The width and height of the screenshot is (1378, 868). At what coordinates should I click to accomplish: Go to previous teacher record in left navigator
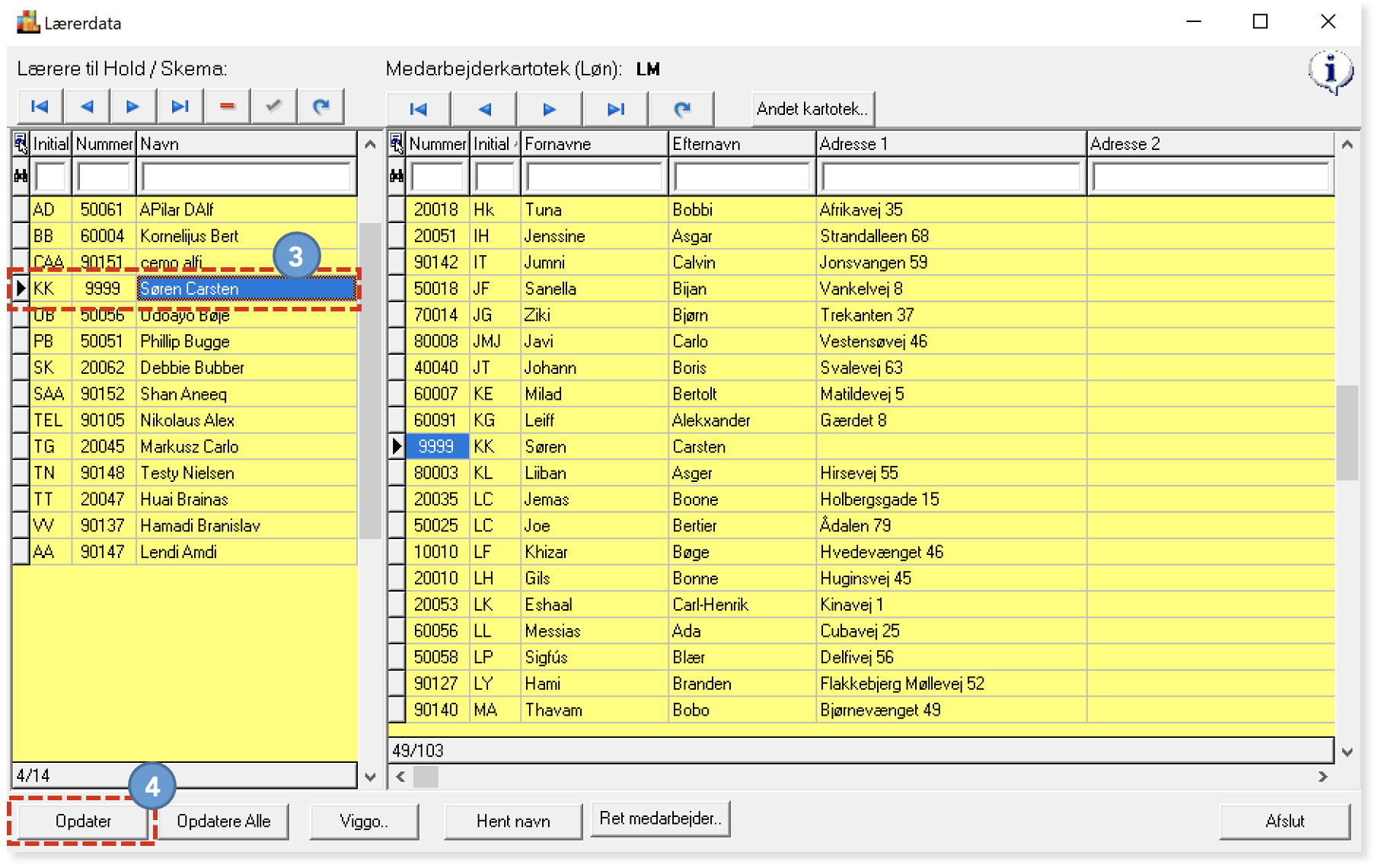pos(87,107)
